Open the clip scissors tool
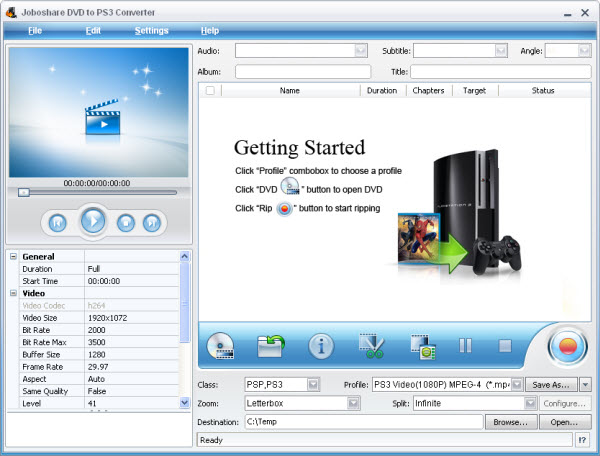Viewport: 600px width, 456px height. coord(372,346)
